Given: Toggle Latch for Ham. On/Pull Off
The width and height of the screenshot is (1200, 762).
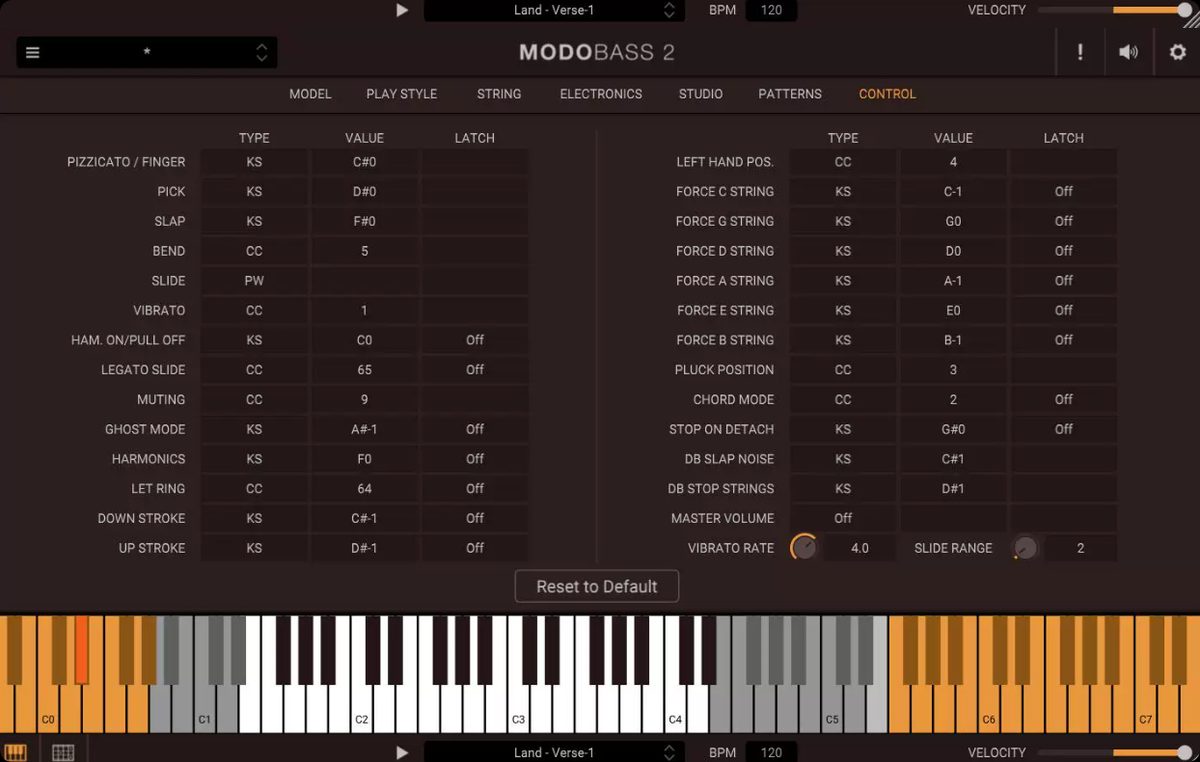Looking at the screenshot, I should click(x=475, y=340).
